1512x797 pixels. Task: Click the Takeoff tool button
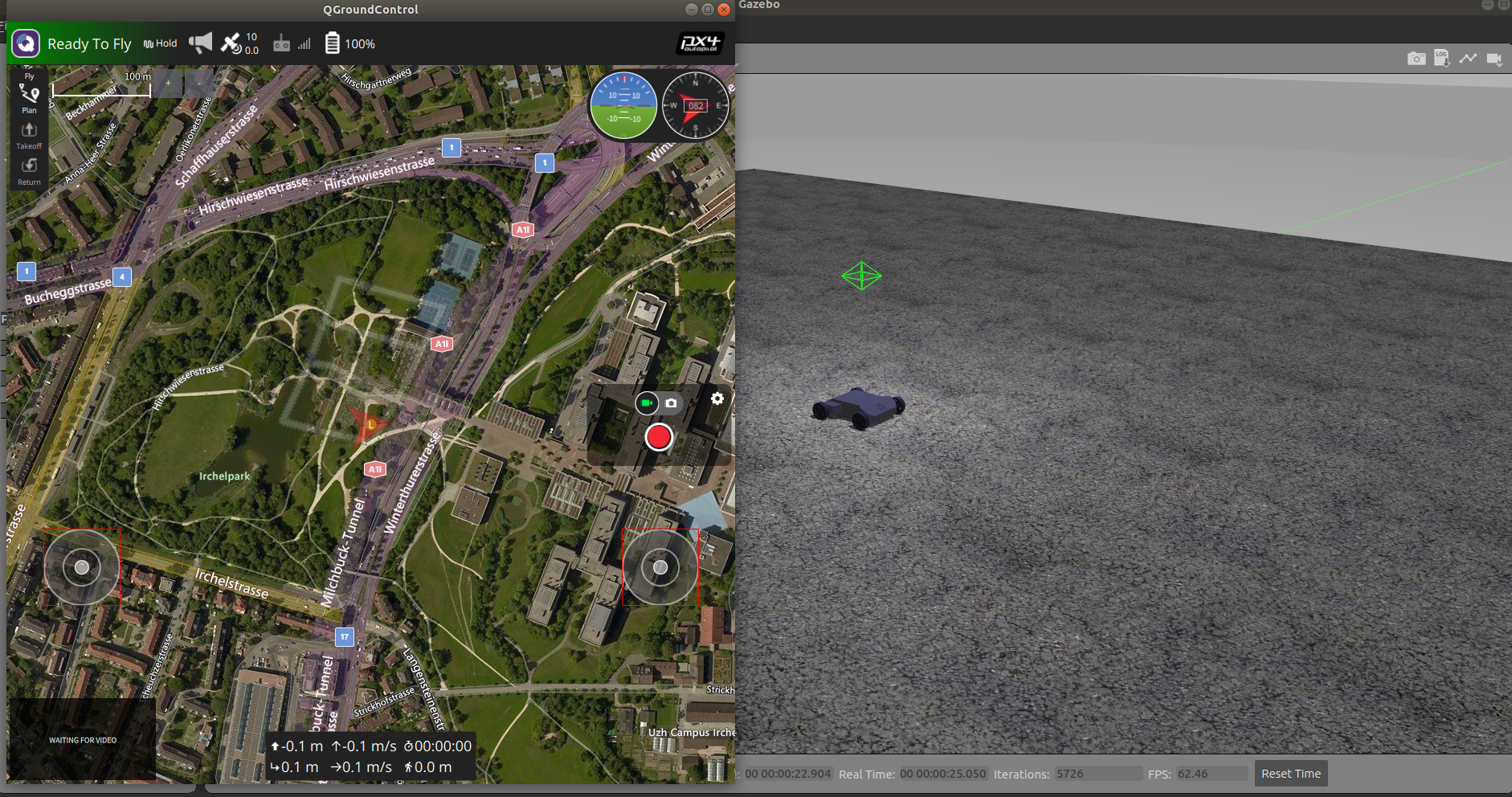[x=29, y=135]
